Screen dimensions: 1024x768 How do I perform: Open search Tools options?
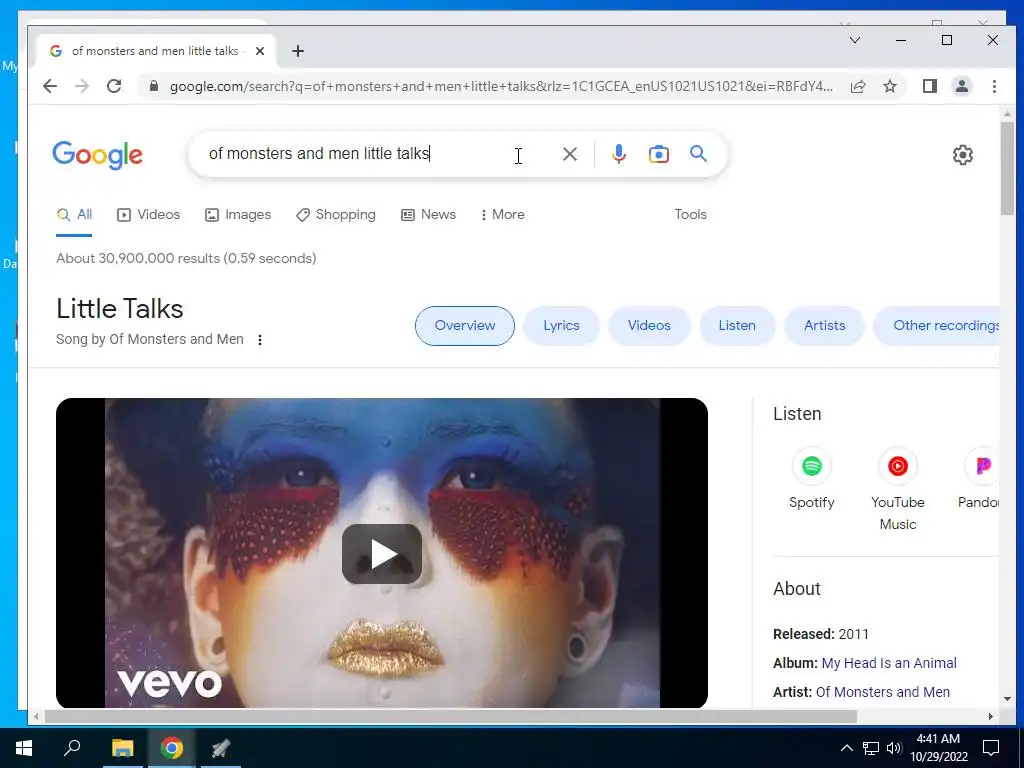tap(690, 215)
